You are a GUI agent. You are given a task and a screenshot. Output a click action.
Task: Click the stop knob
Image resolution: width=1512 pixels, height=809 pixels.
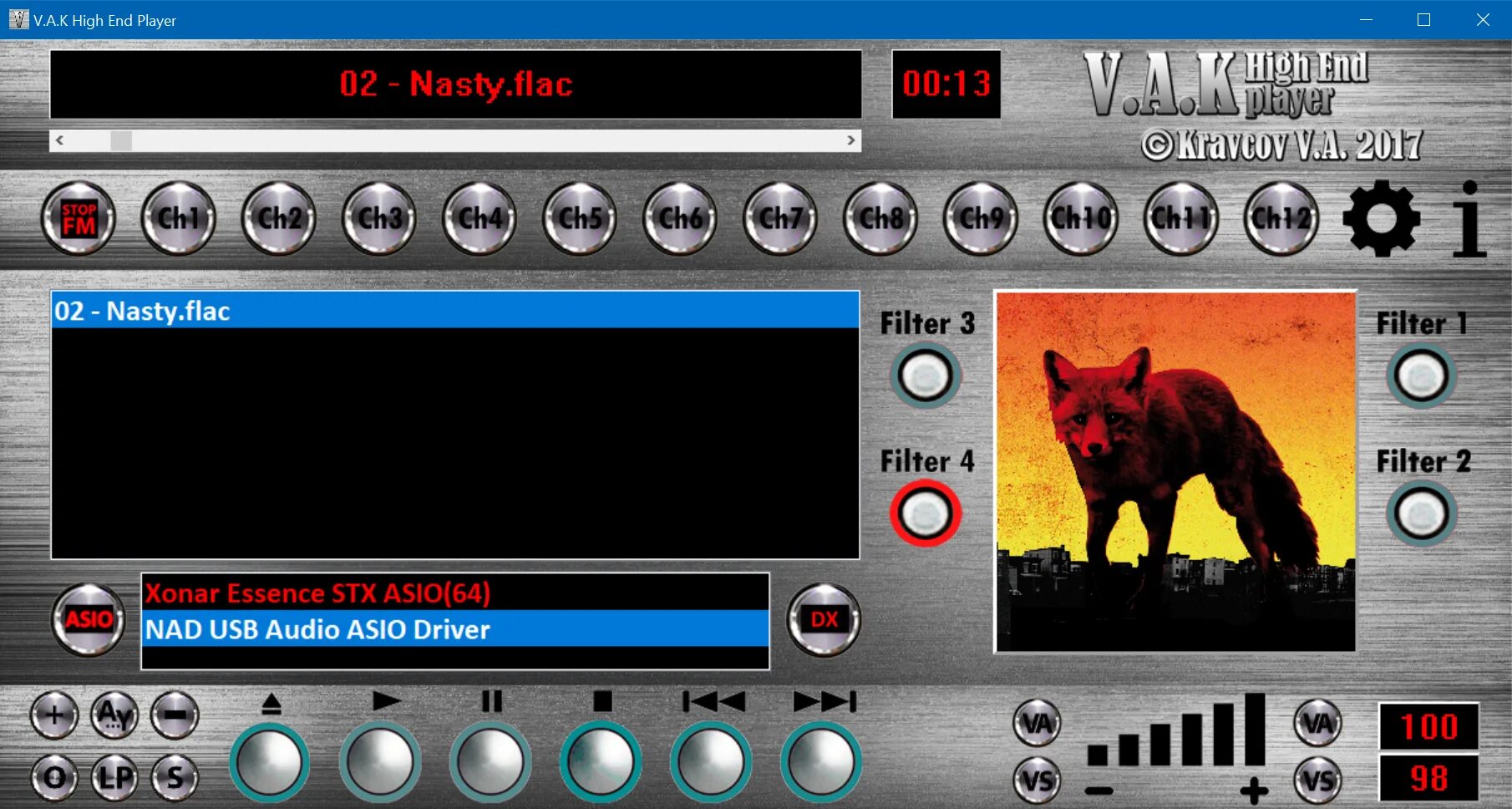point(601,762)
